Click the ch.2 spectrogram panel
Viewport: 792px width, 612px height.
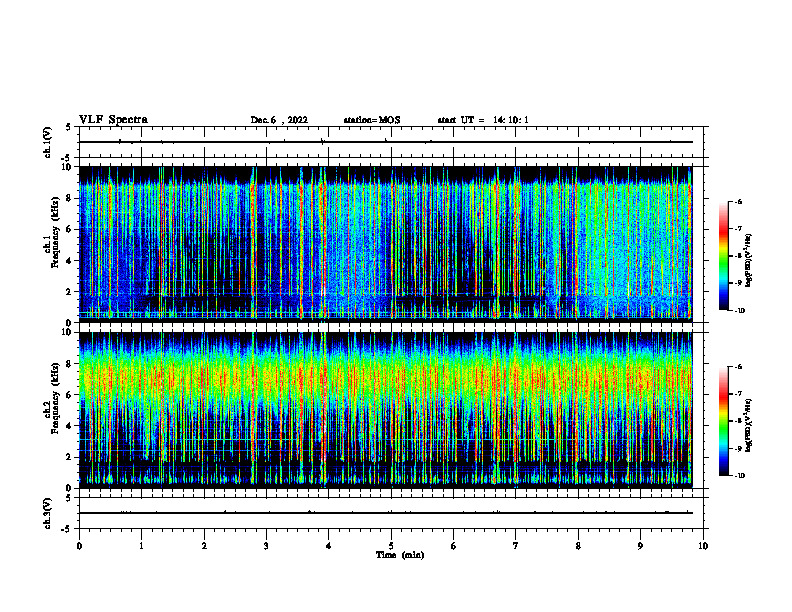[385, 410]
